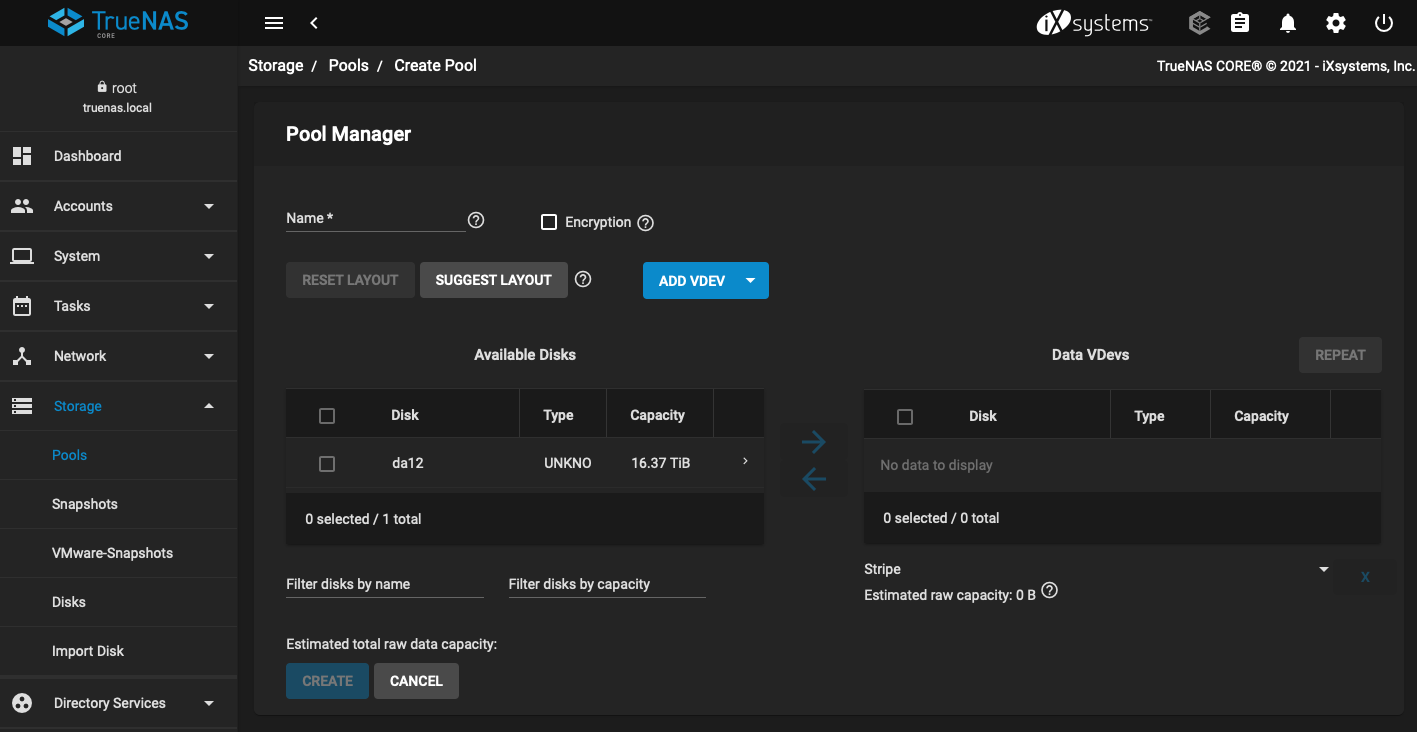Open VMware-Snapshots page
The height and width of the screenshot is (732, 1417).
tap(112, 553)
